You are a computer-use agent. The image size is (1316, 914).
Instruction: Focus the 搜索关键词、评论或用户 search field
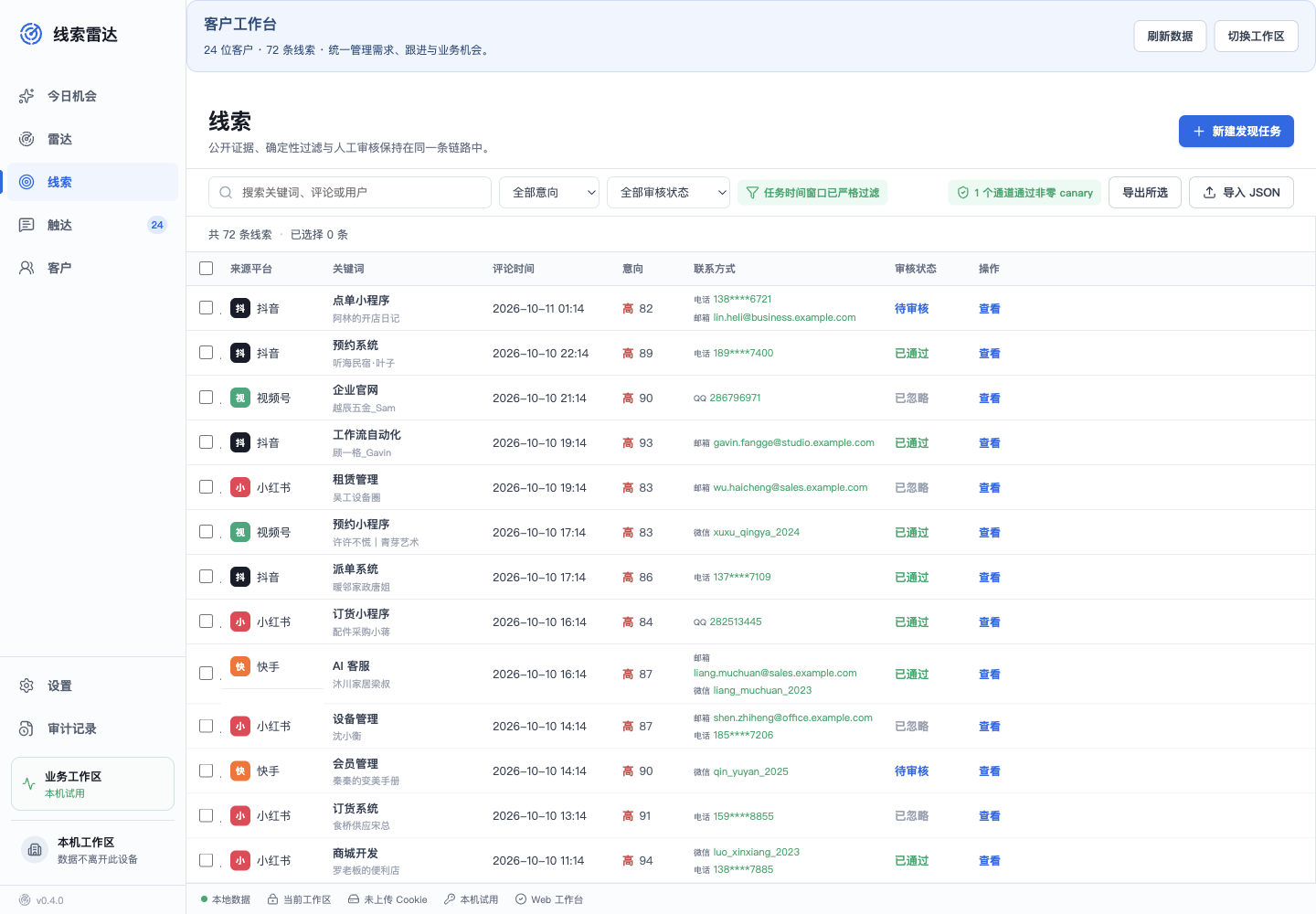click(x=350, y=193)
